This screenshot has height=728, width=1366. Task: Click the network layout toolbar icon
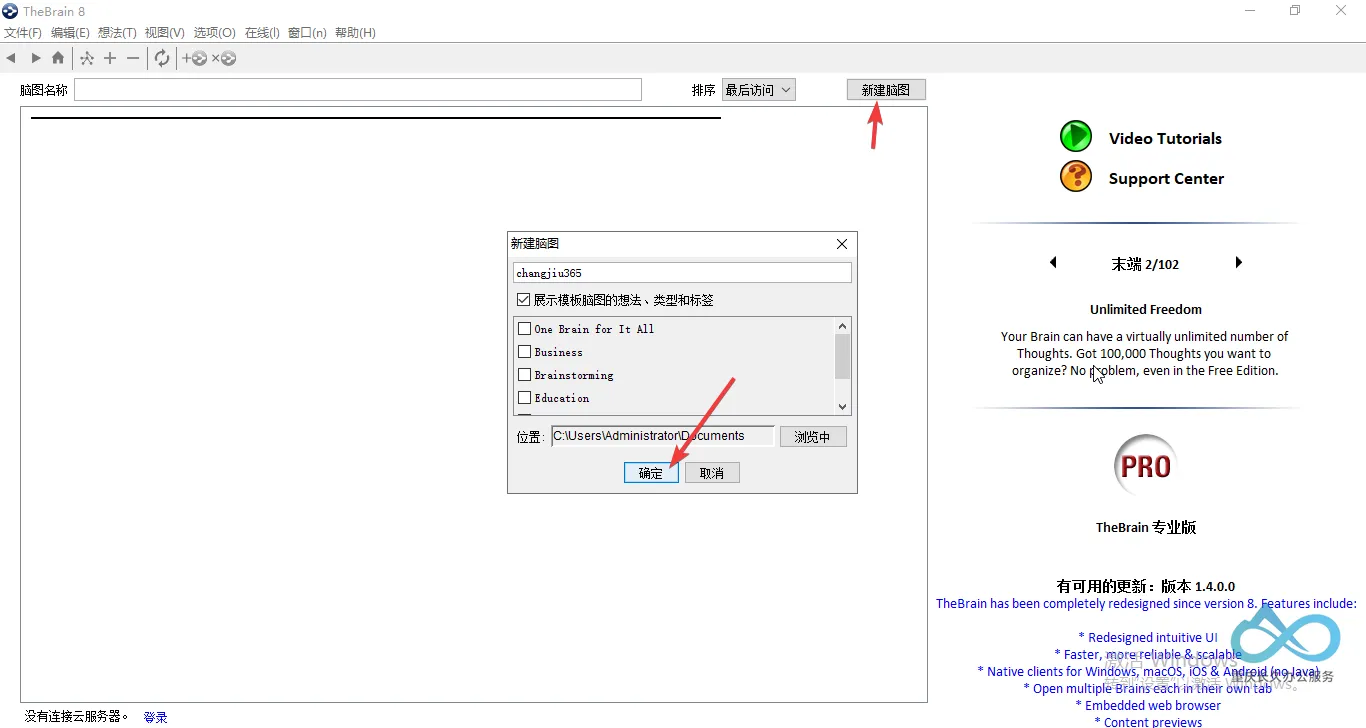pyautogui.click(x=87, y=59)
